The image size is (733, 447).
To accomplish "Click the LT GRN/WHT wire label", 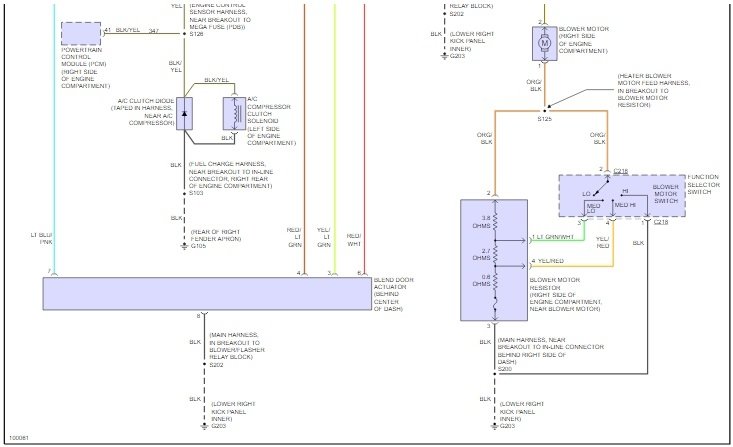I will point(555,237).
